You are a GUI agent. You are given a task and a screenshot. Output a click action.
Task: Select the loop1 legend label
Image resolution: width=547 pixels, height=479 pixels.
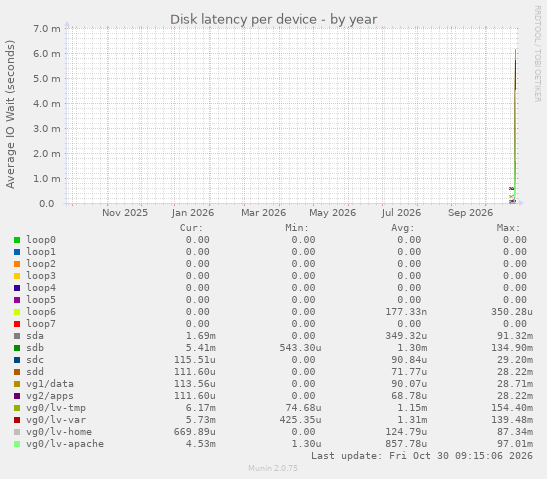click(41, 252)
